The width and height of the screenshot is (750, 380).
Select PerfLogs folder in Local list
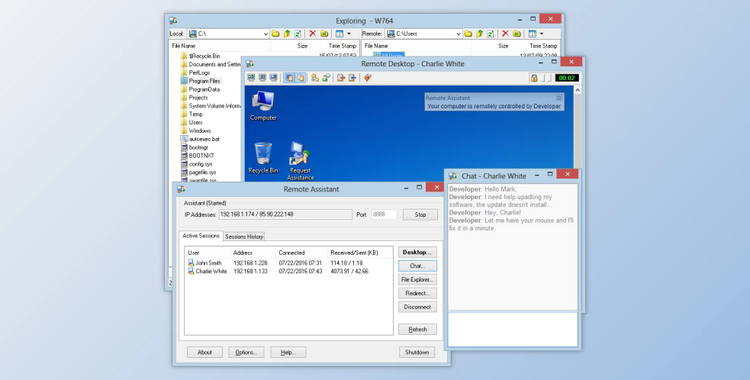196,73
